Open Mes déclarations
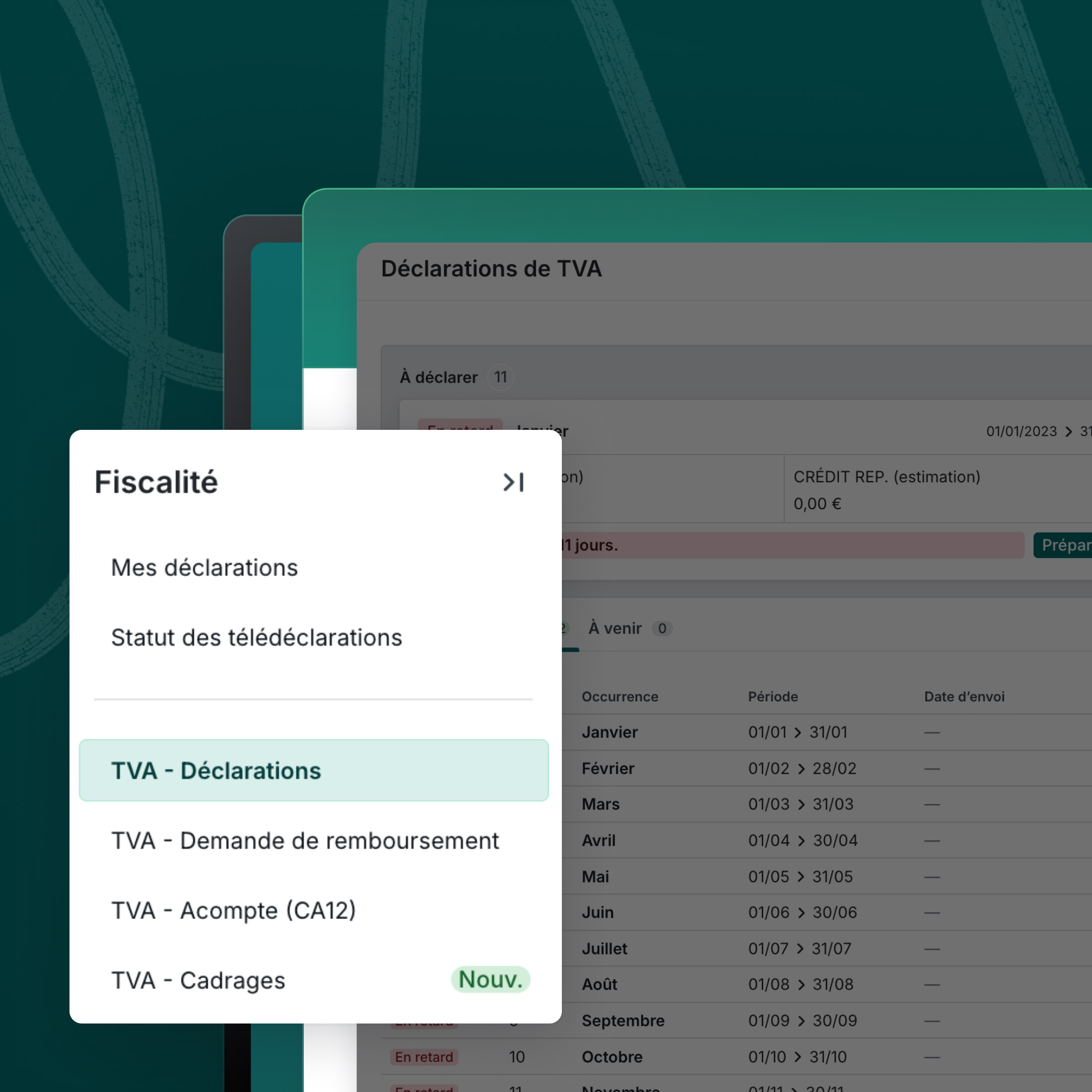 click(x=204, y=567)
